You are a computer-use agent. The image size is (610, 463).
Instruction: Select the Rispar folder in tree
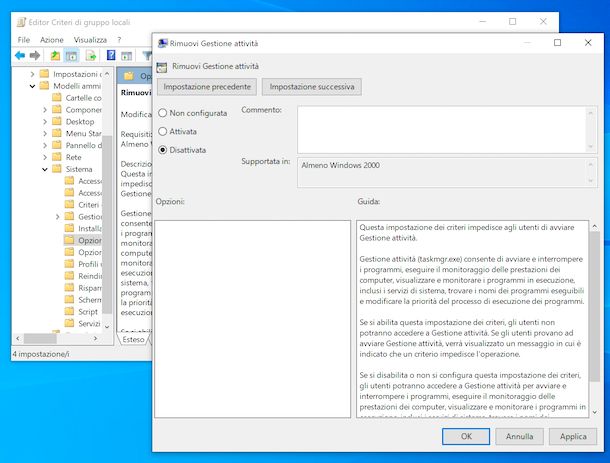tap(83, 288)
